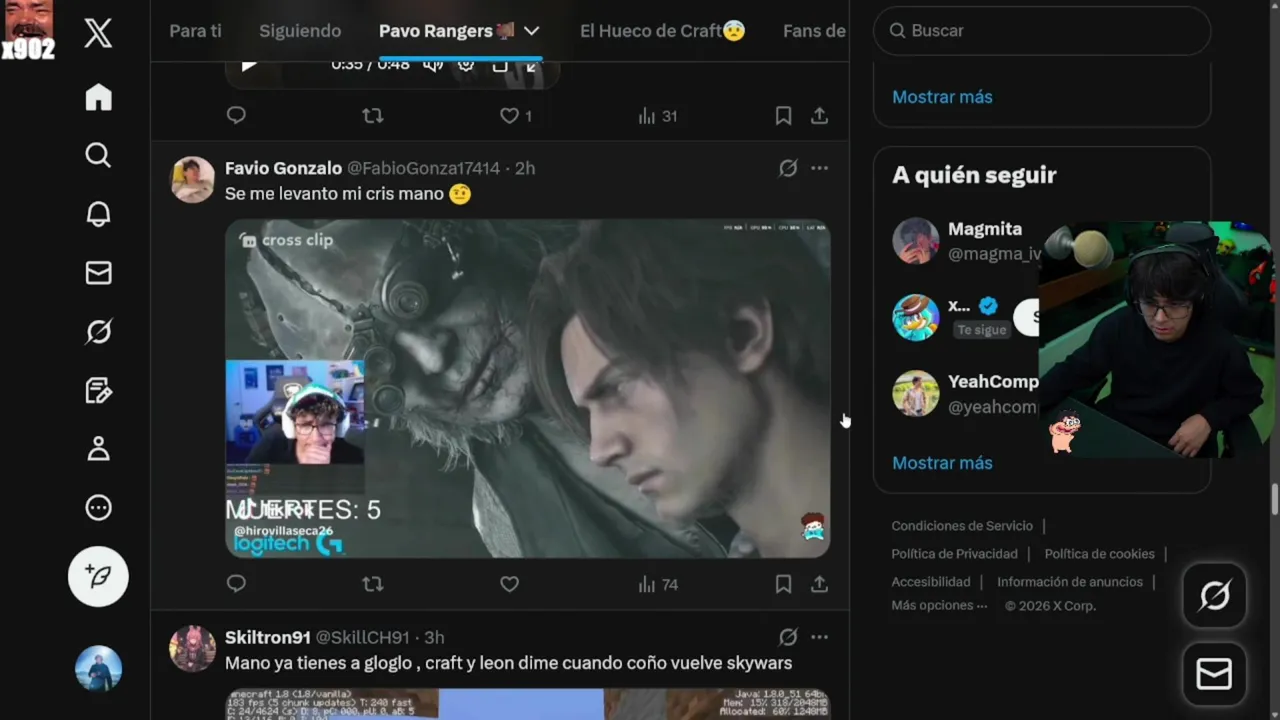
Task: Open Política de Privacidad link
Action: click(x=954, y=554)
